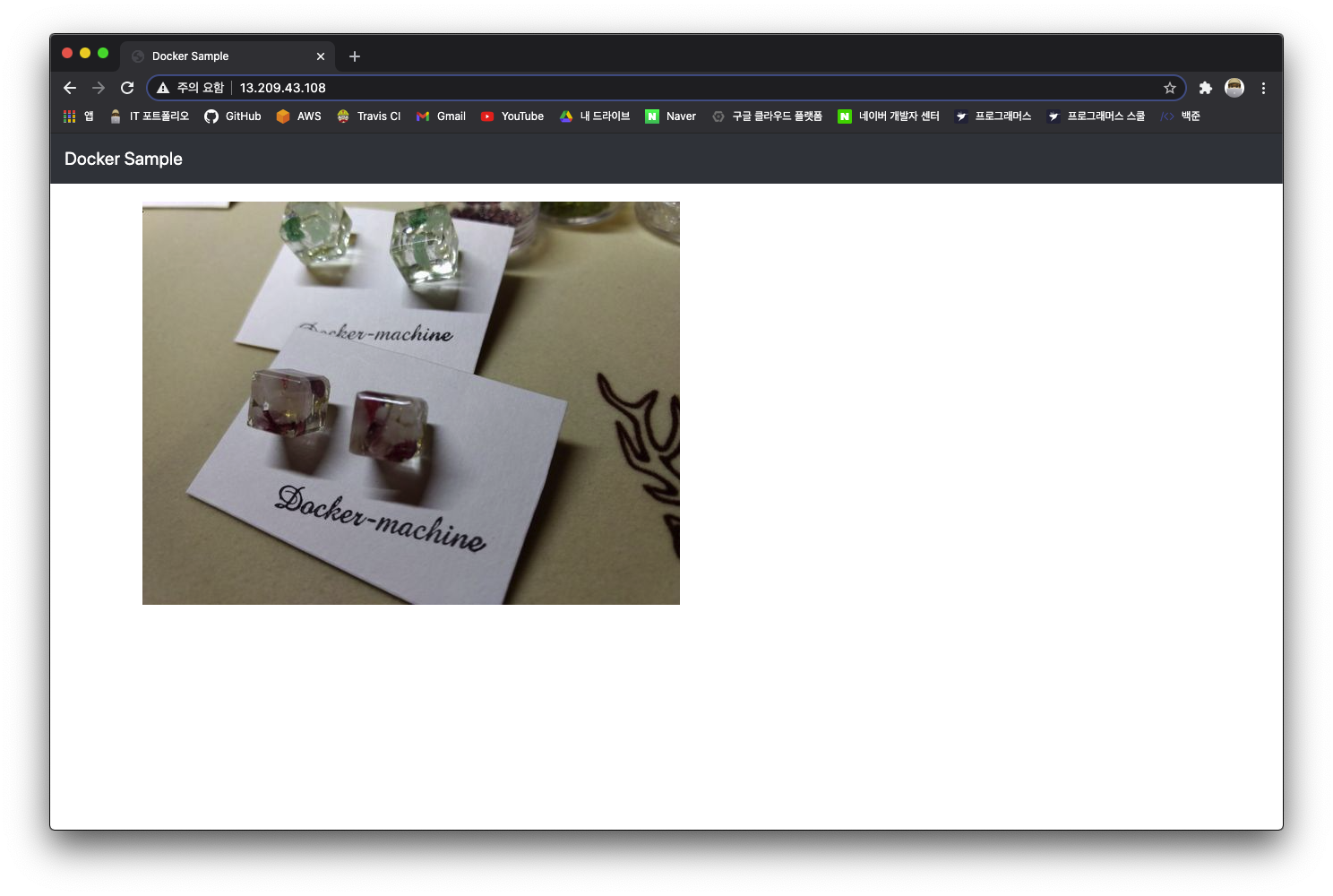Open the Chrome three-dot menu

(1263, 88)
